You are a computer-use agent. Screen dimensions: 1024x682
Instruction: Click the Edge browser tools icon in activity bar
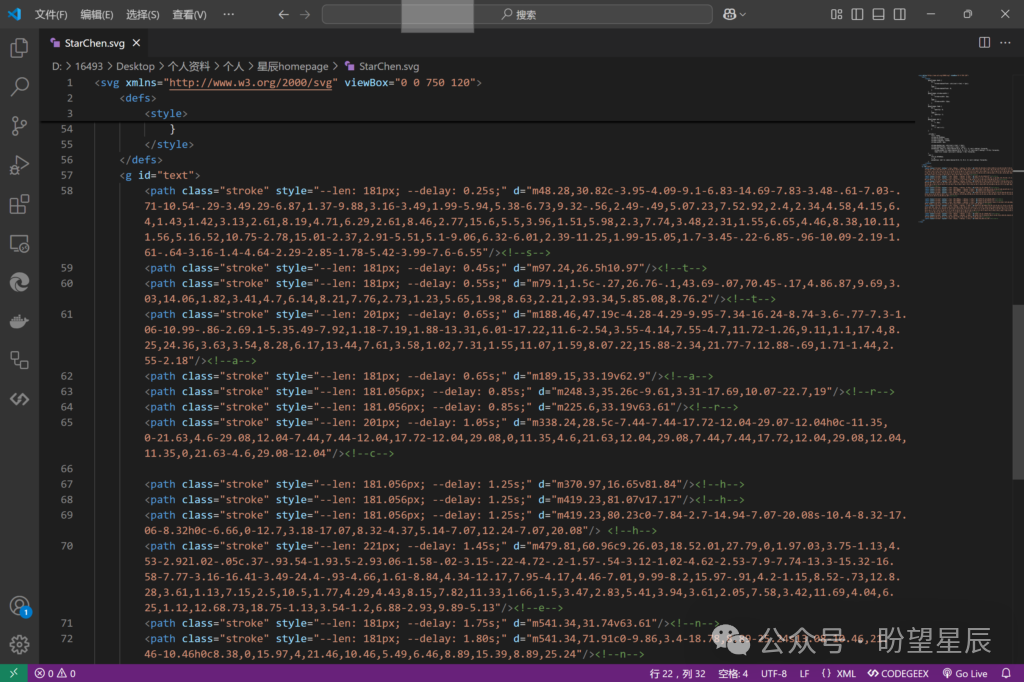[x=19, y=282]
